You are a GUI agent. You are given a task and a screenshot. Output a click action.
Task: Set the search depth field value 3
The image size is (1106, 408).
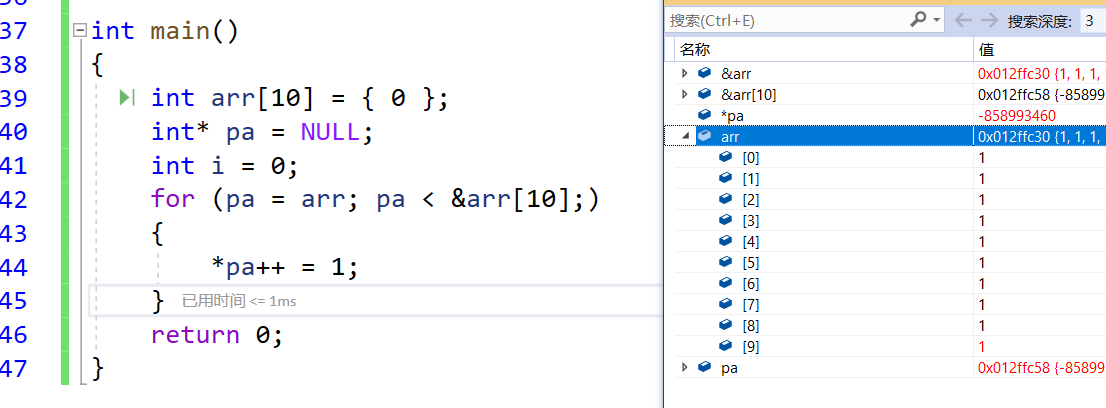click(x=1092, y=21)
